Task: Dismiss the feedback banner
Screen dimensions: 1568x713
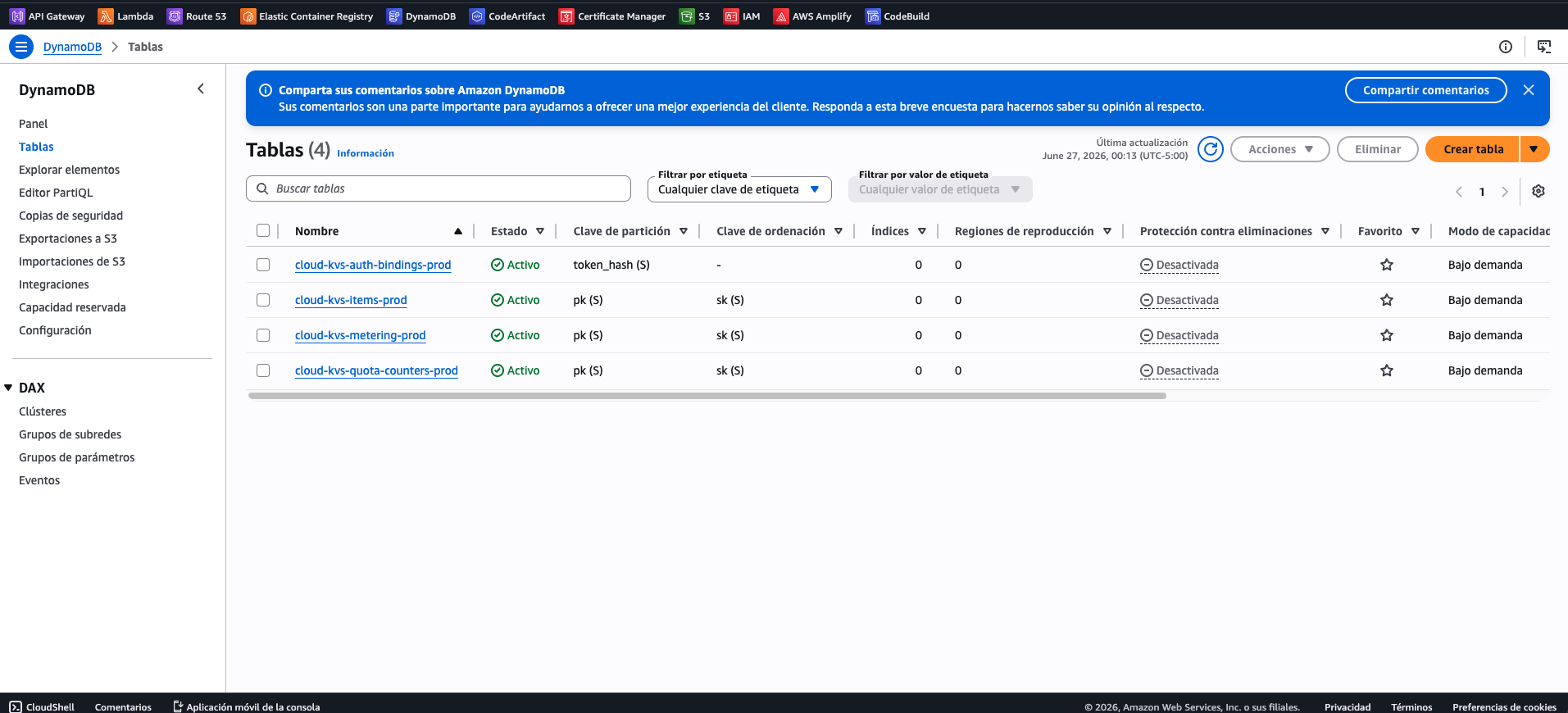Action: (x=1529, y=90)
